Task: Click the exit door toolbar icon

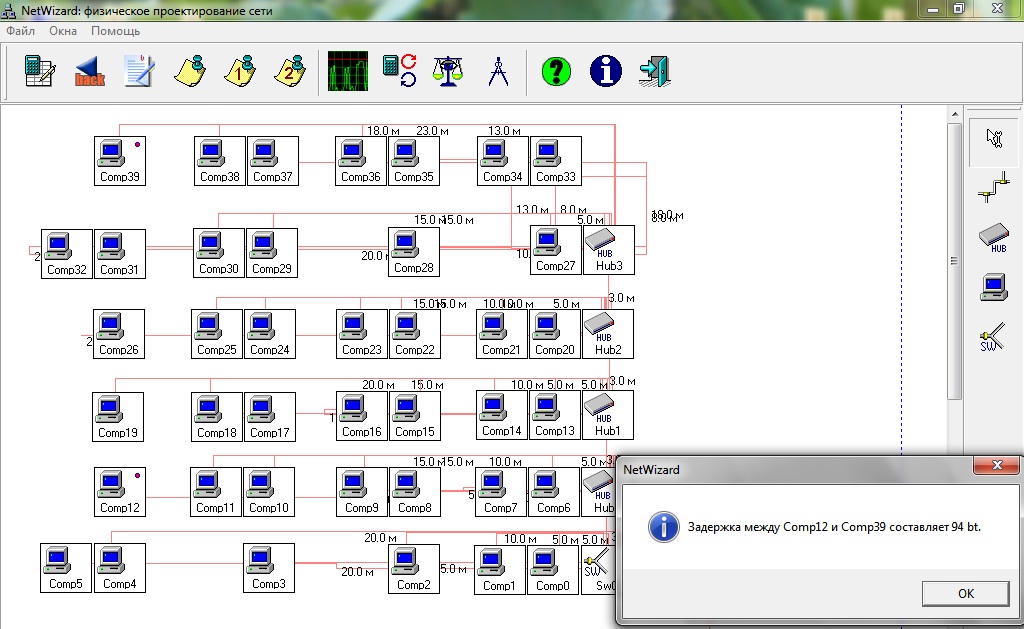Action: coord(655,71)
